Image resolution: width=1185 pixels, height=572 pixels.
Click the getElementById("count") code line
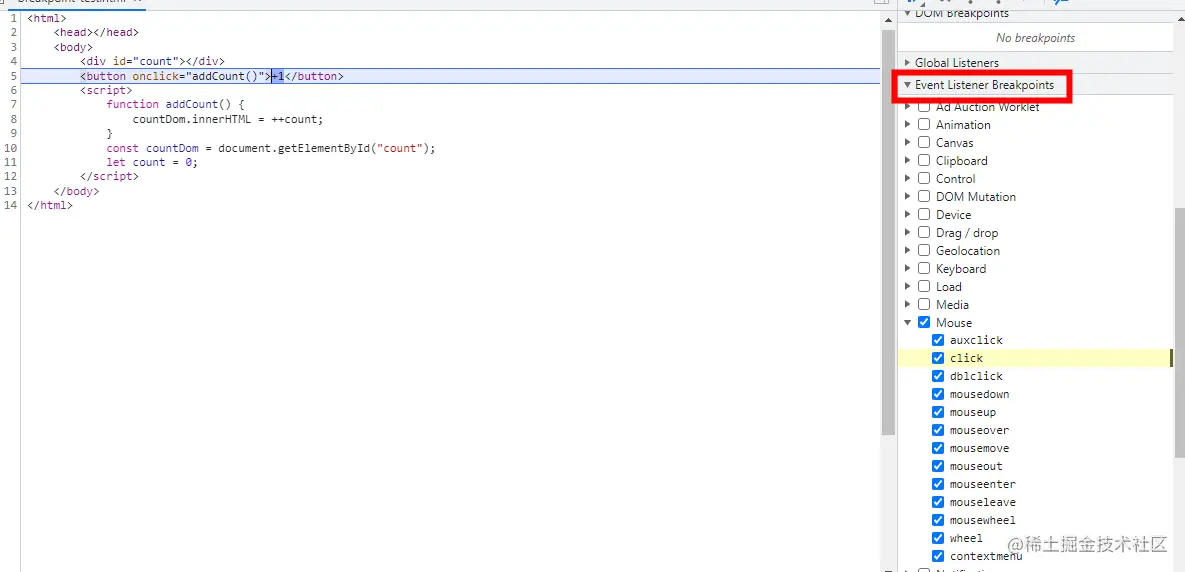click(x=271, y=147)
